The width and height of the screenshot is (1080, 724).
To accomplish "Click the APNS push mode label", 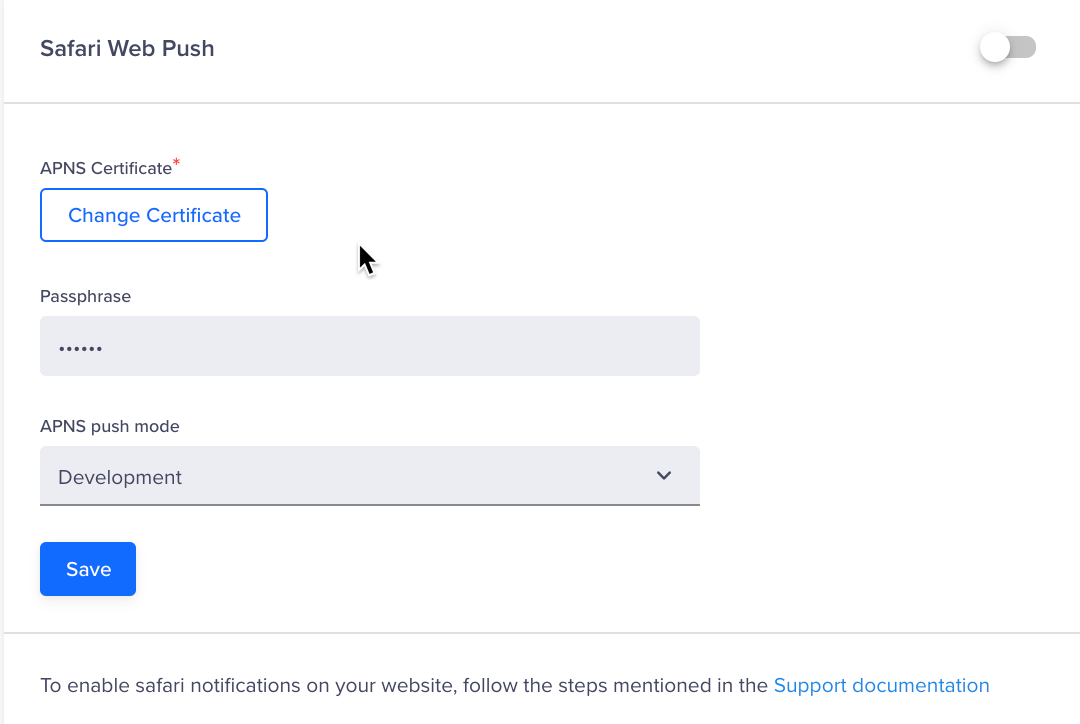I will [x=109, y=426].
